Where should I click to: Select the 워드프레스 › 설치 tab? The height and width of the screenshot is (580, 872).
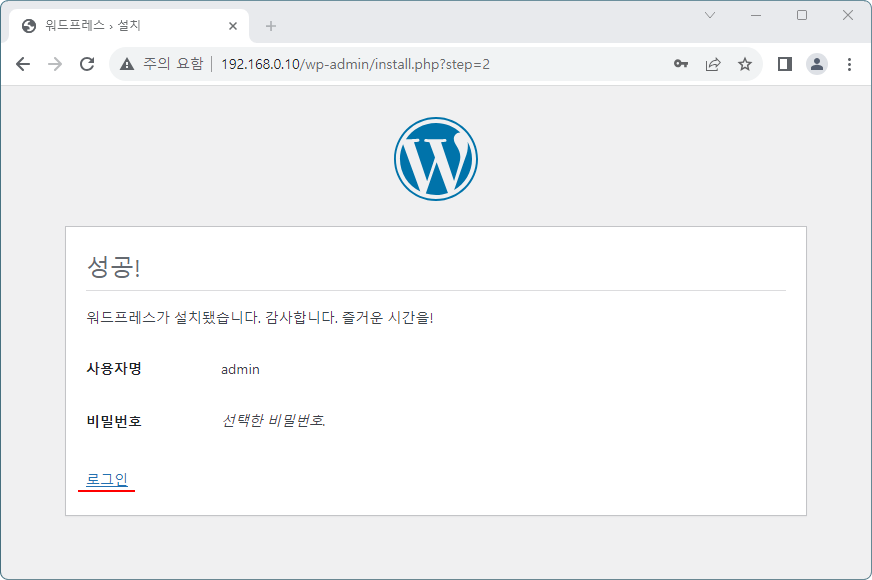click(x=128, y=26)
